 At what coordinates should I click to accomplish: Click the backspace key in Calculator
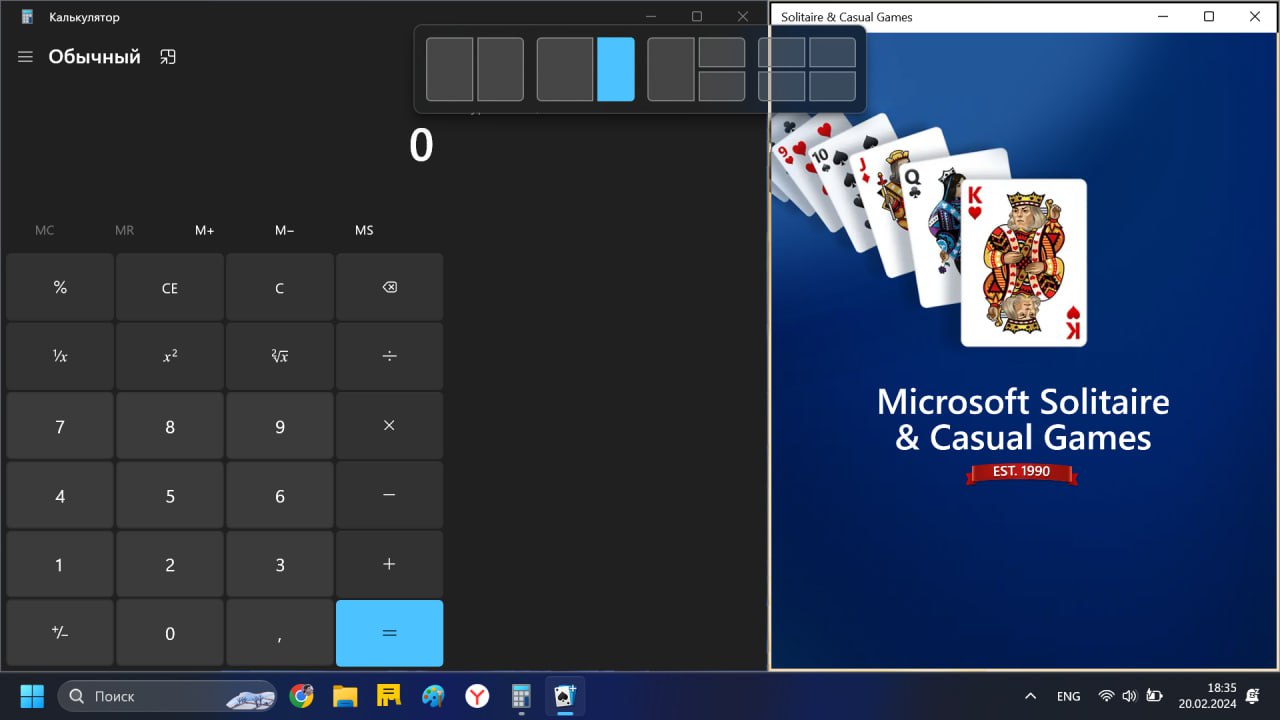tap(389, 287)
